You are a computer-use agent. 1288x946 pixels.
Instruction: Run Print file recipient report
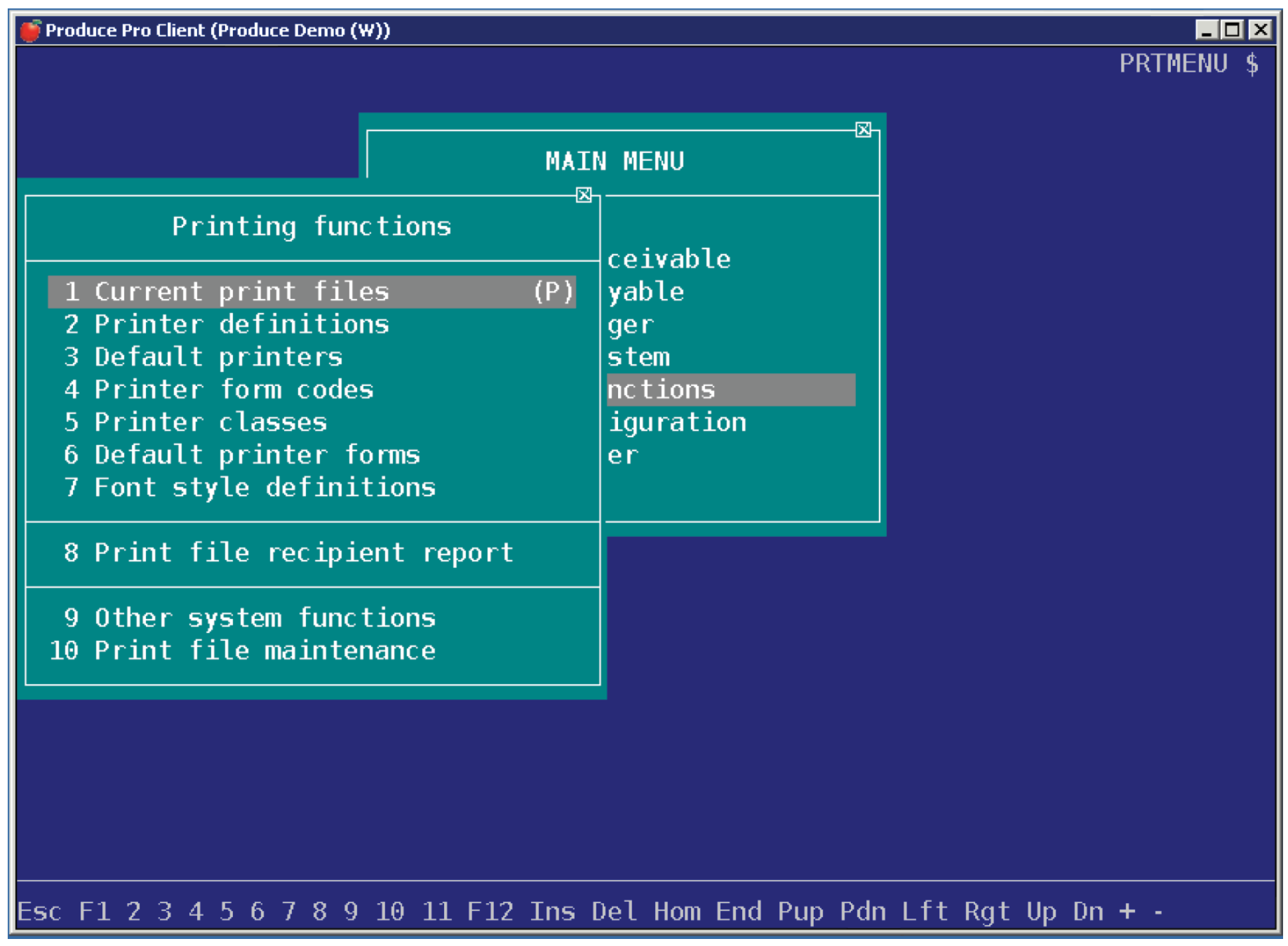[x=288, y=553]
